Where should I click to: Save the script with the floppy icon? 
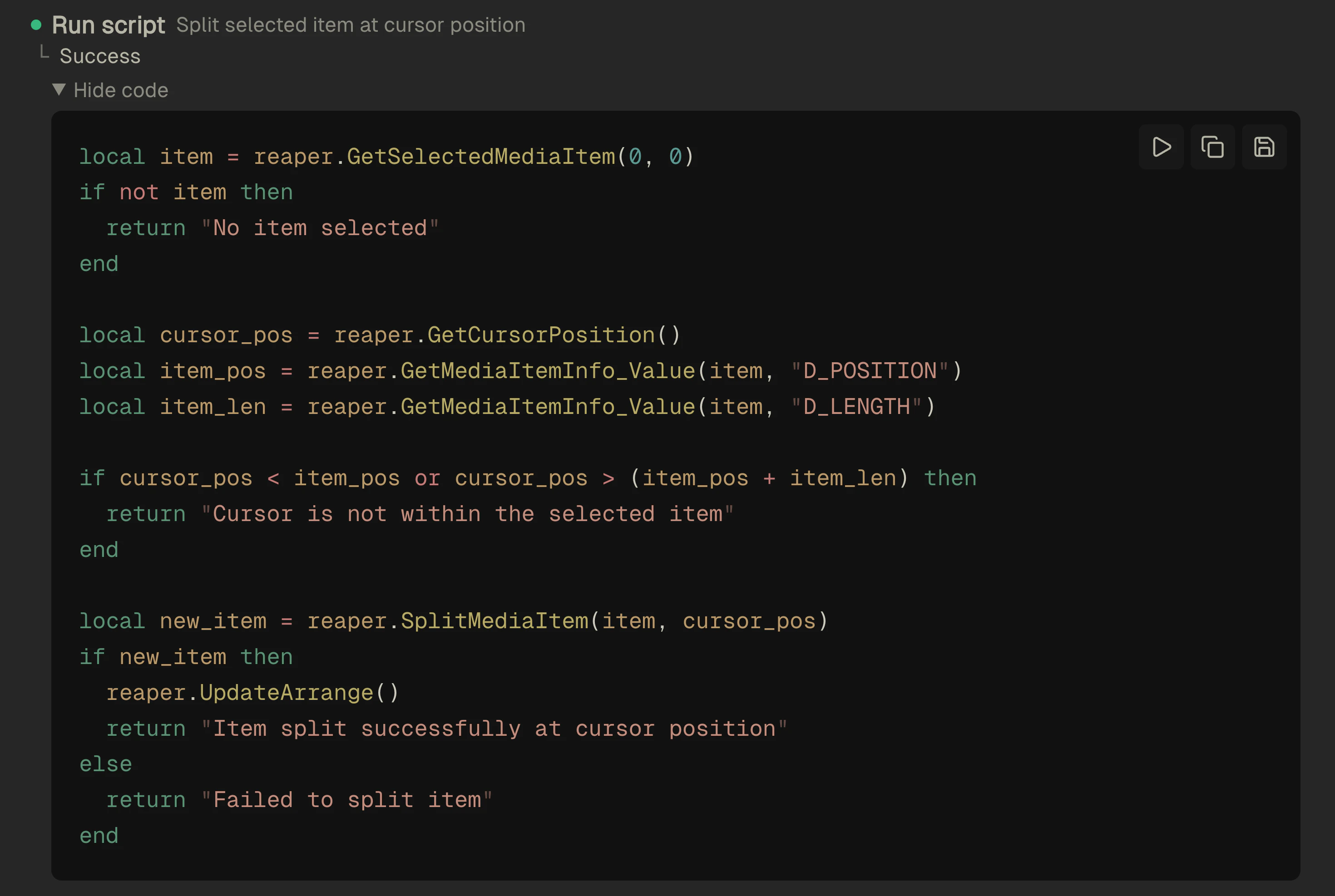pos(1264,147)
